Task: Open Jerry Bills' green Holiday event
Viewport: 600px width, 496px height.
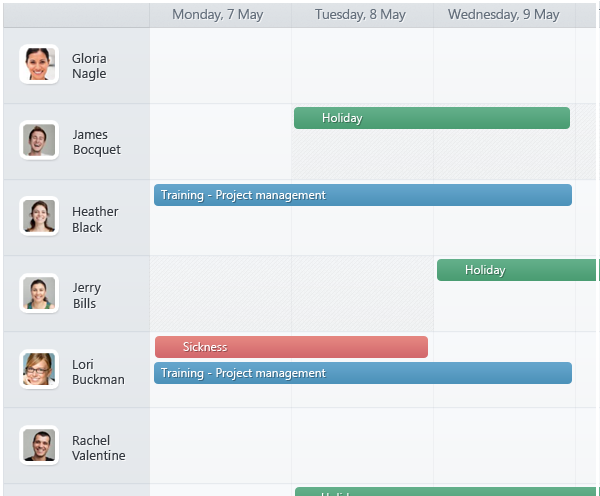Action: (515, 270)
